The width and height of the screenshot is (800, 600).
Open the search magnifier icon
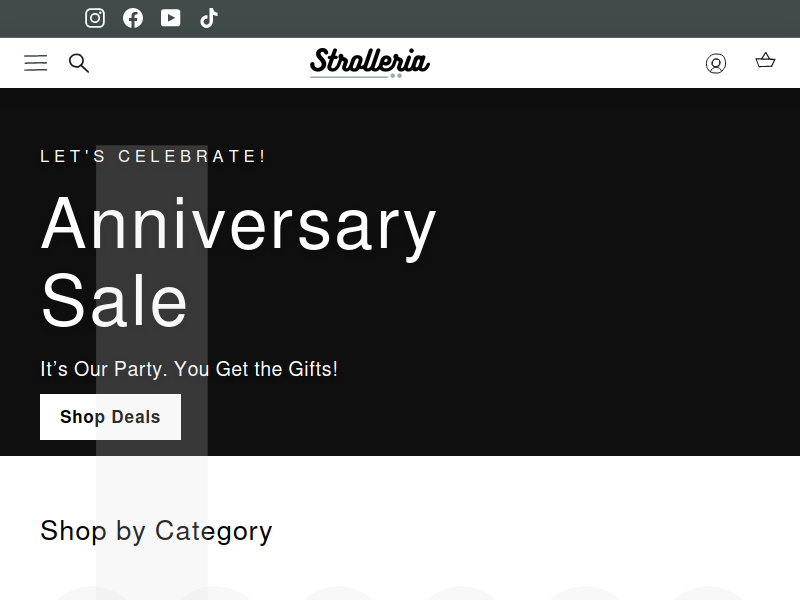coord(79,63)
